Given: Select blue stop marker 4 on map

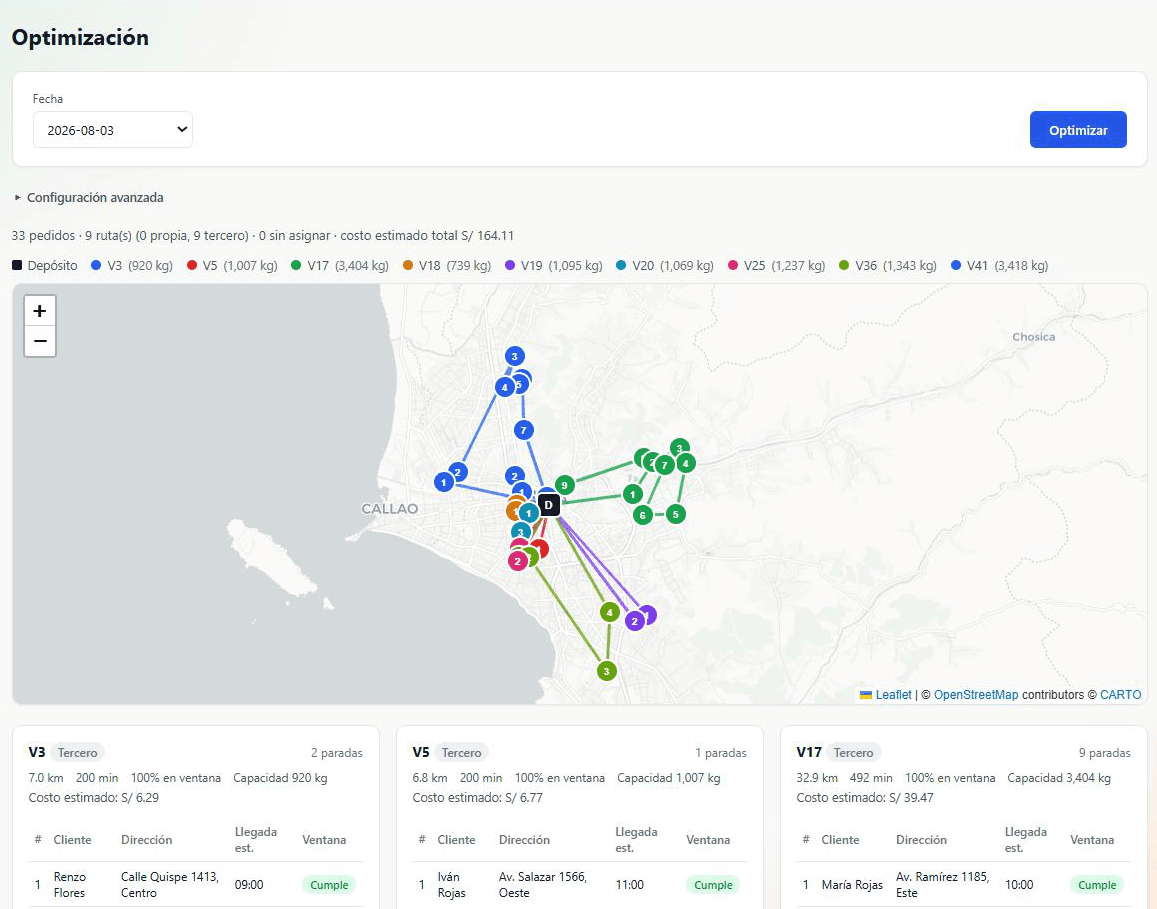Looking at the screenshot, I should click(x=505, y=387).
